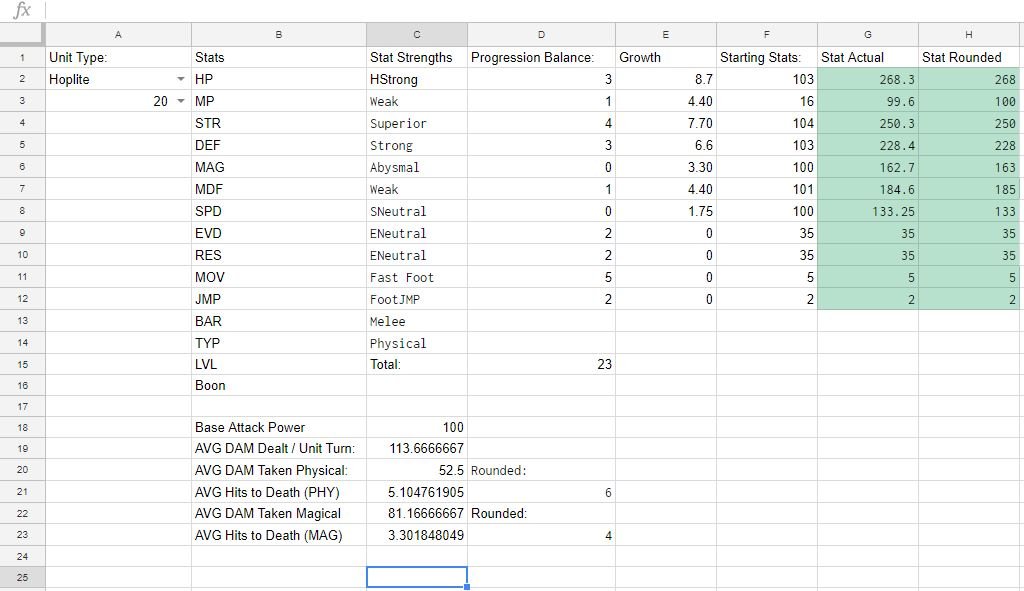Screen dimensions: 1024x591
Task: Select the 'HStrong' cell
Action: click(x=417, y=80)
